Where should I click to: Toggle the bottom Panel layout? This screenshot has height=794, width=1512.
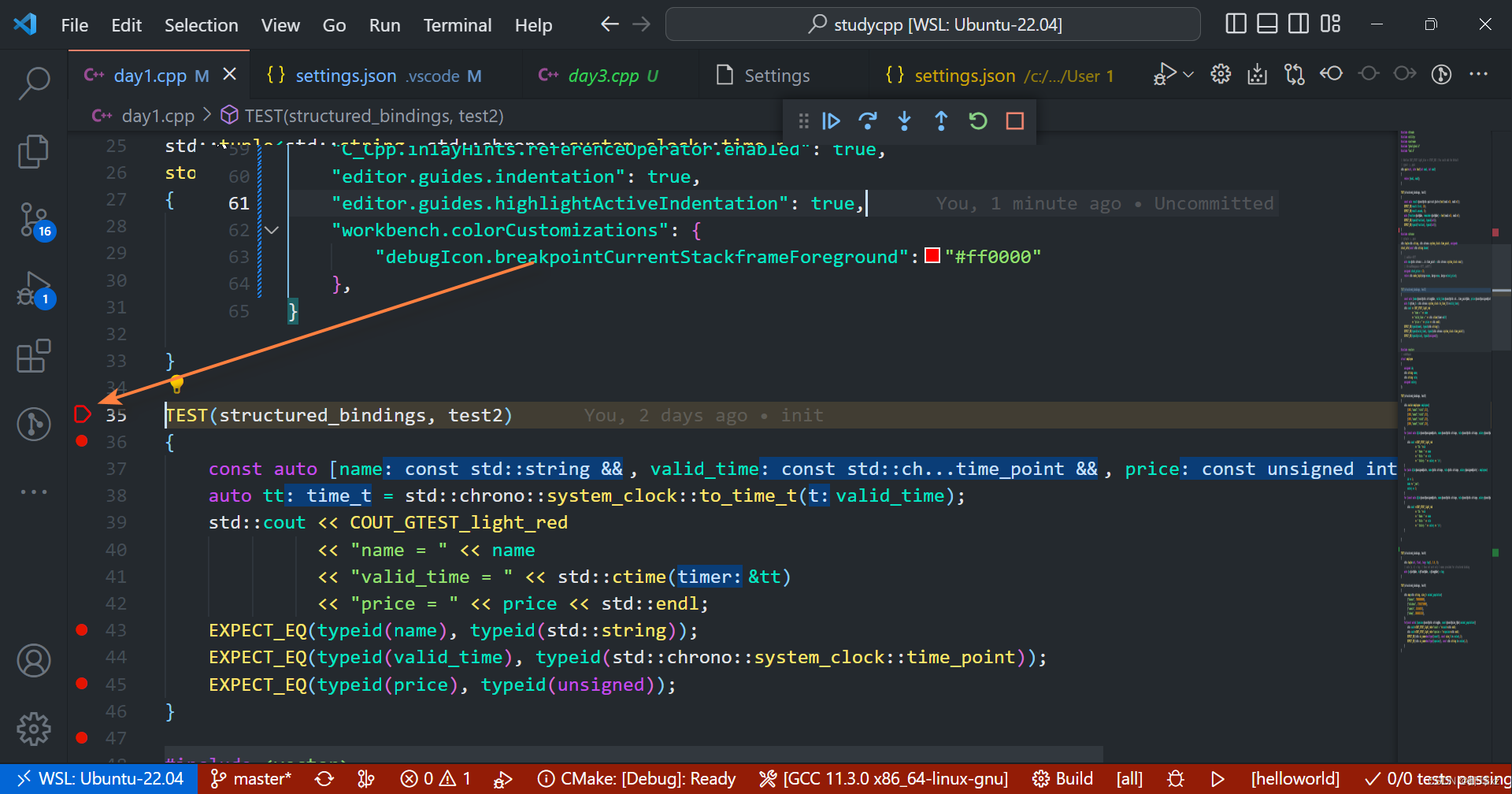(1267, 24)
